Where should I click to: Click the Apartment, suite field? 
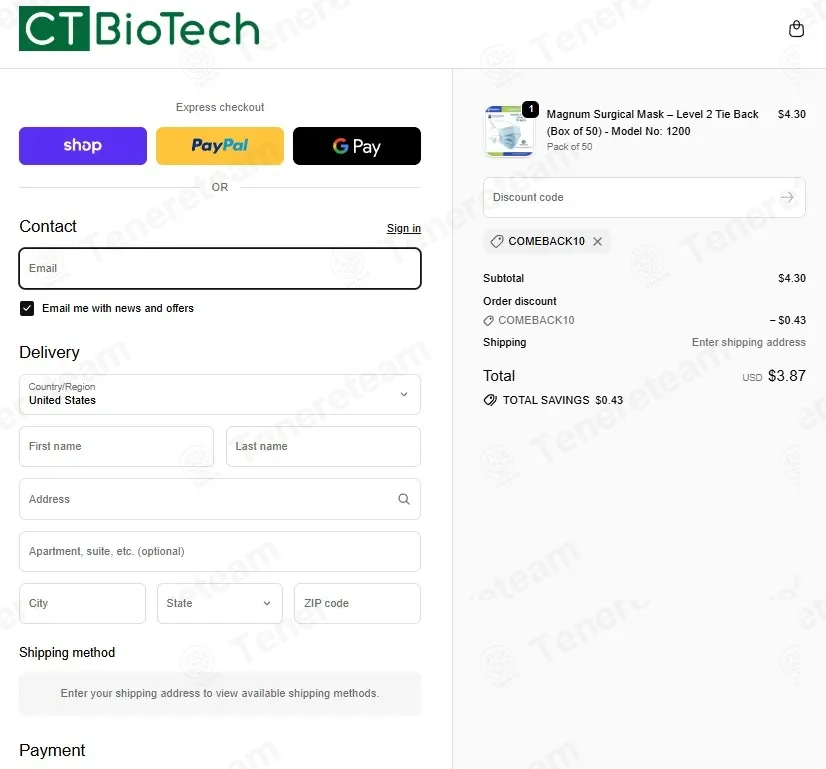[220, 551]
